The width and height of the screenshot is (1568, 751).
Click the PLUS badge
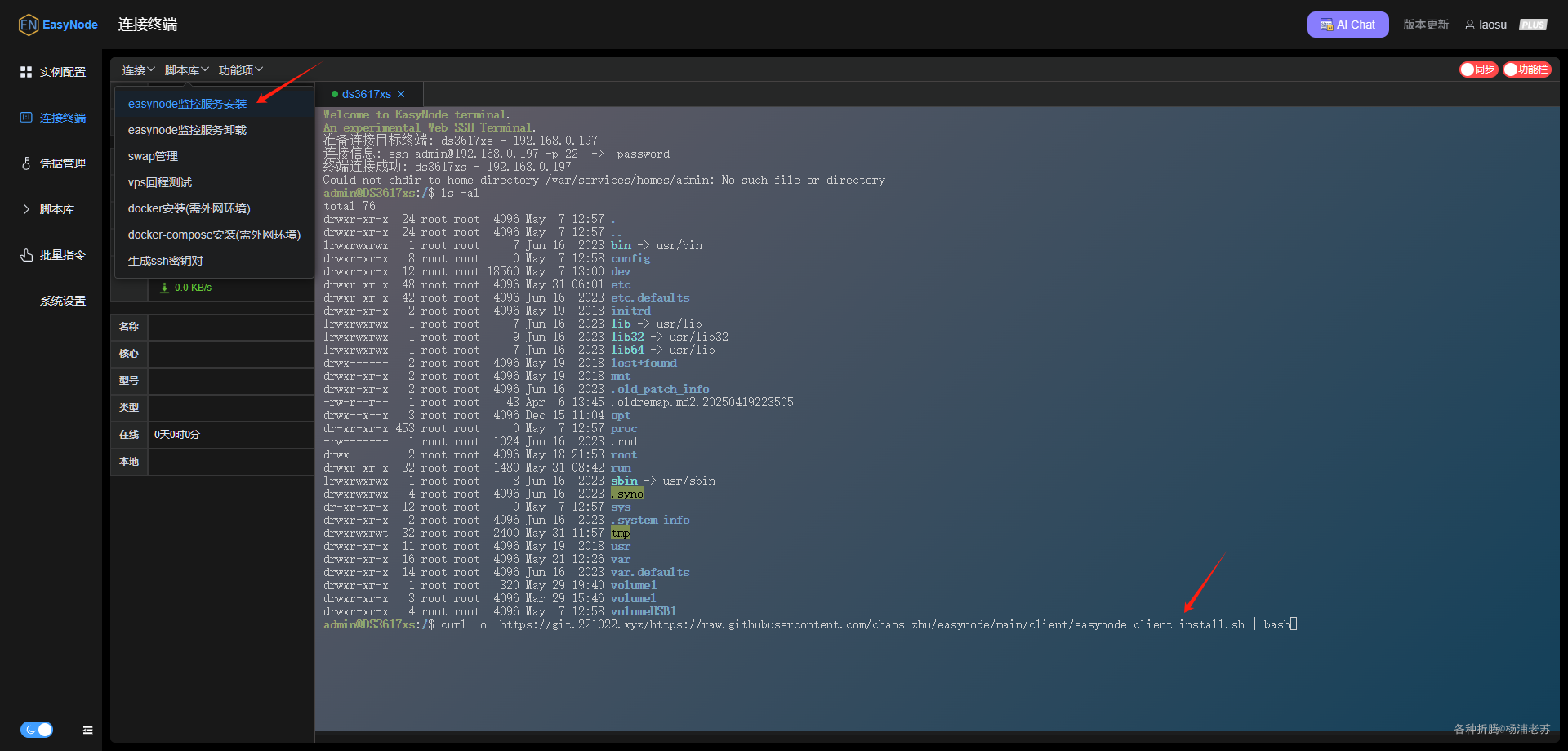point(1533,25)
